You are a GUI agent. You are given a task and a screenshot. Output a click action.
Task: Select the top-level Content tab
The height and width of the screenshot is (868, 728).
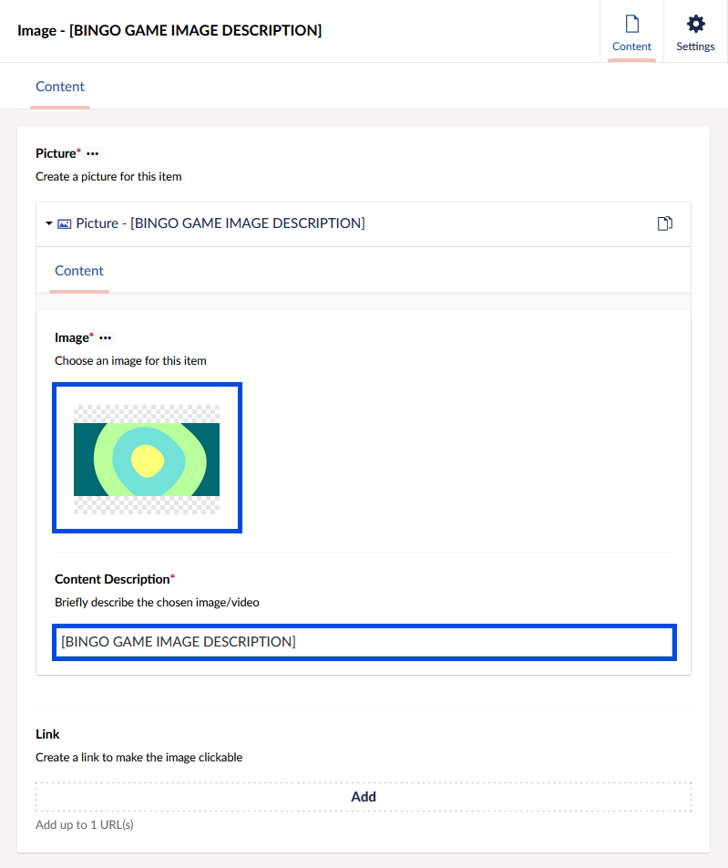(60, 86)
